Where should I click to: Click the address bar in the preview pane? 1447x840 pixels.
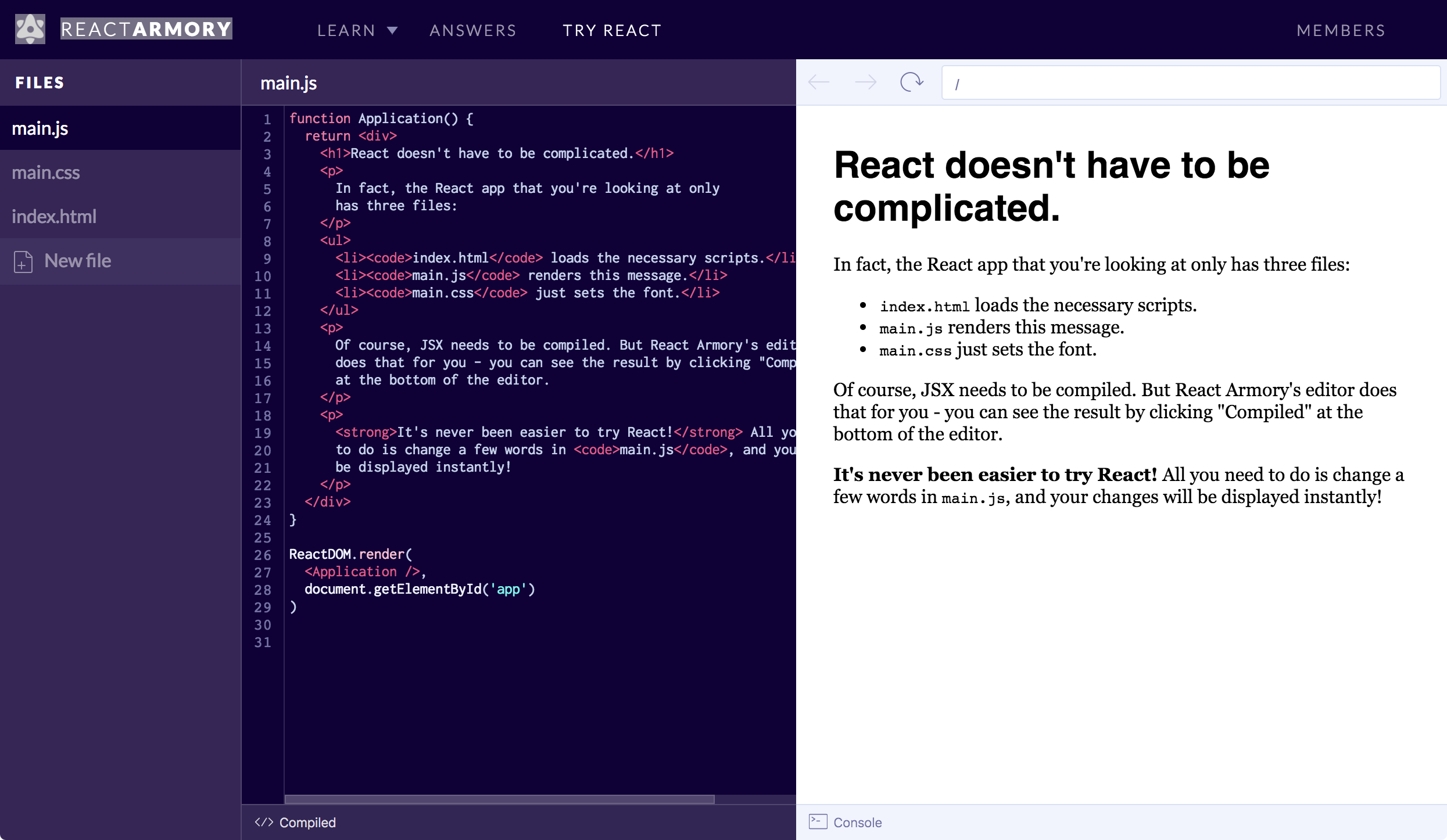1190,82
